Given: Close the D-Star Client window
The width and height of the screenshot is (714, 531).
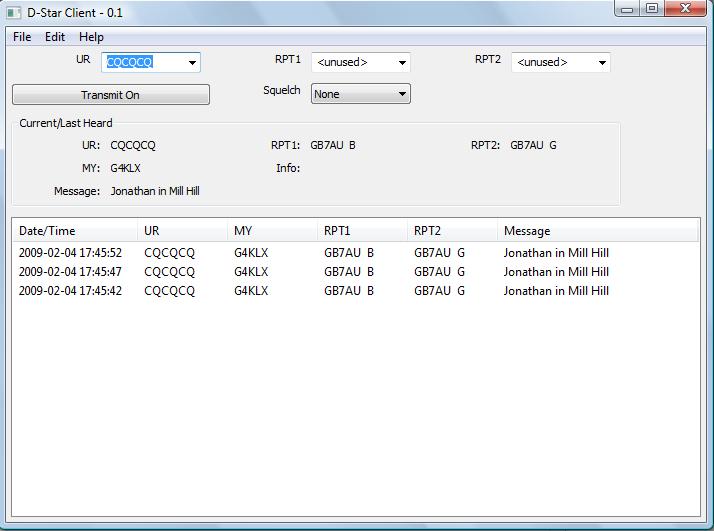Looking at the screenshot, I should pos(685,9).
